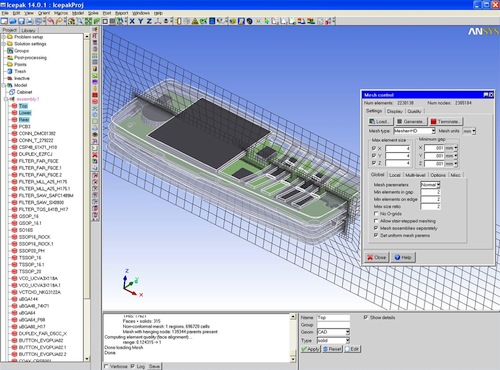Enable Allow stair-stepped meshing checkbox
This screenshot has width=500, height=370.
pyautogui.click(x=376, y=221)
